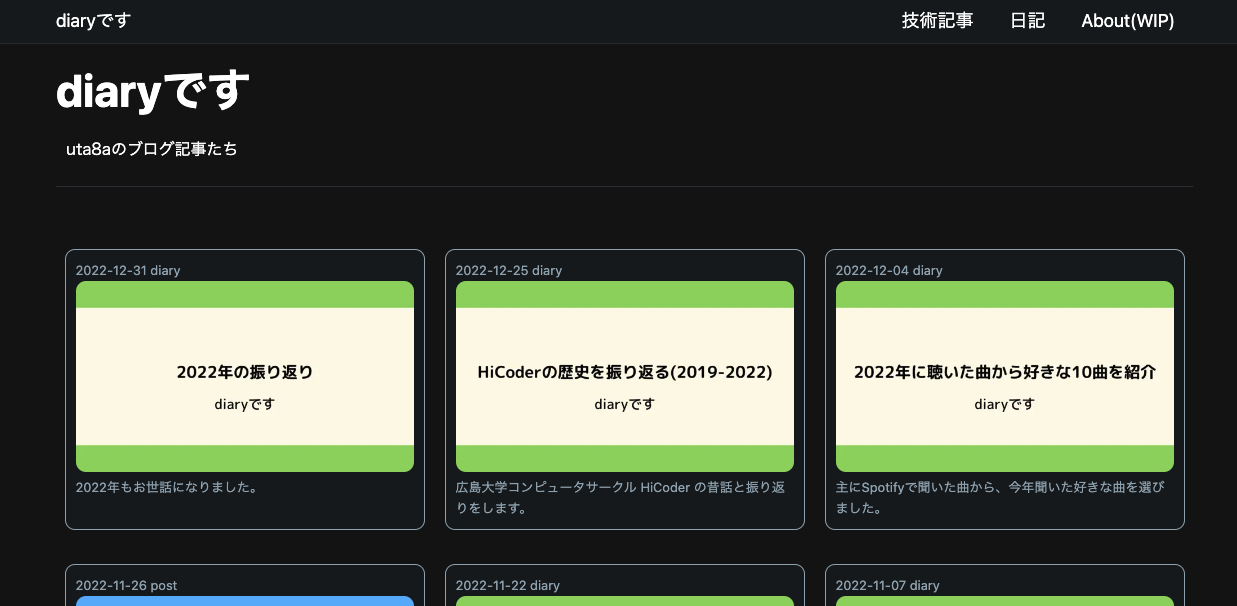Read the 2022年に聴いた曲から好きな10曲を紹介 post
The width and height of the screenshot is (1237, 606).
pos(1004,371)
